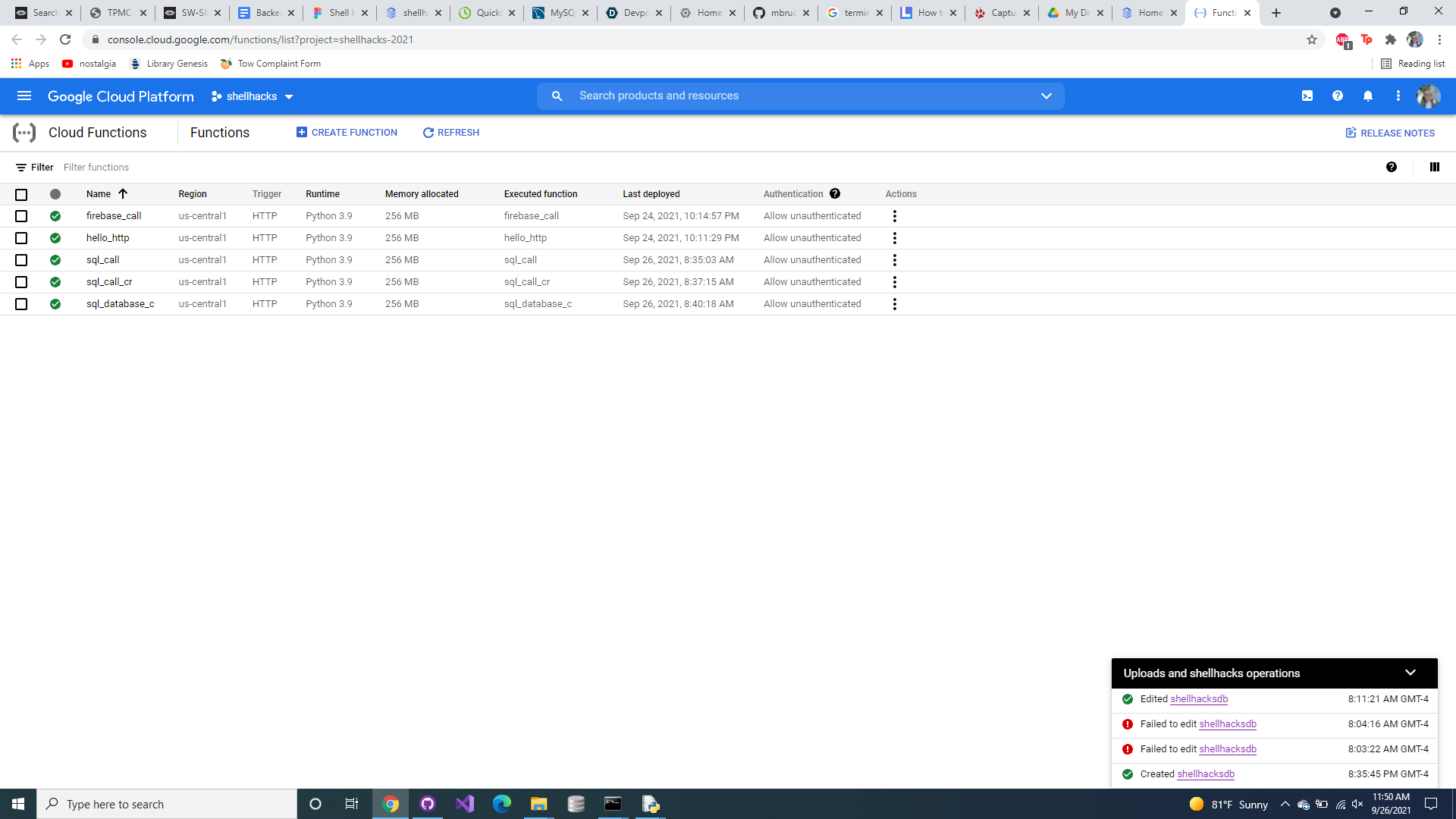Click the column display options icon
Viewport: 1456px width, 819px height.
pyautogui.click(x=1434, y=168)
